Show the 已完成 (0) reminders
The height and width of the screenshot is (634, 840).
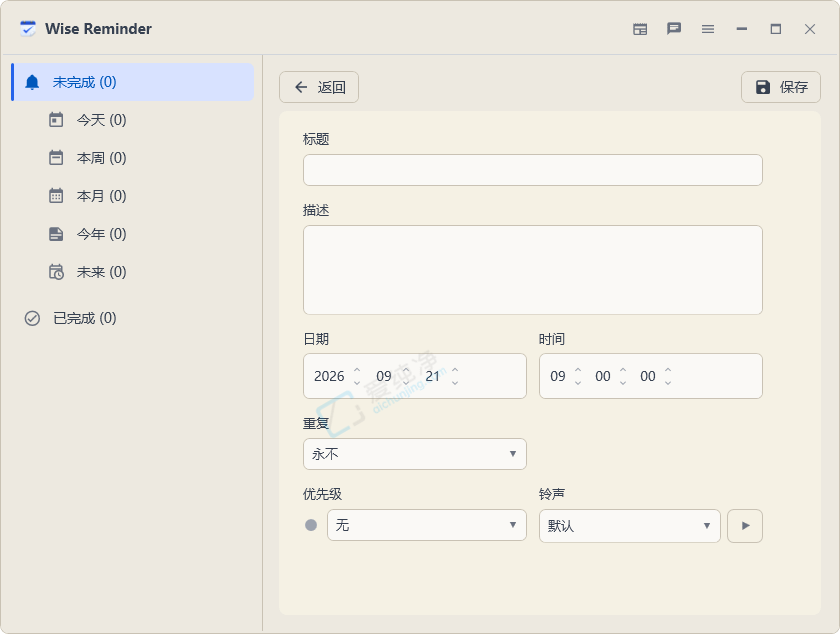132,318
